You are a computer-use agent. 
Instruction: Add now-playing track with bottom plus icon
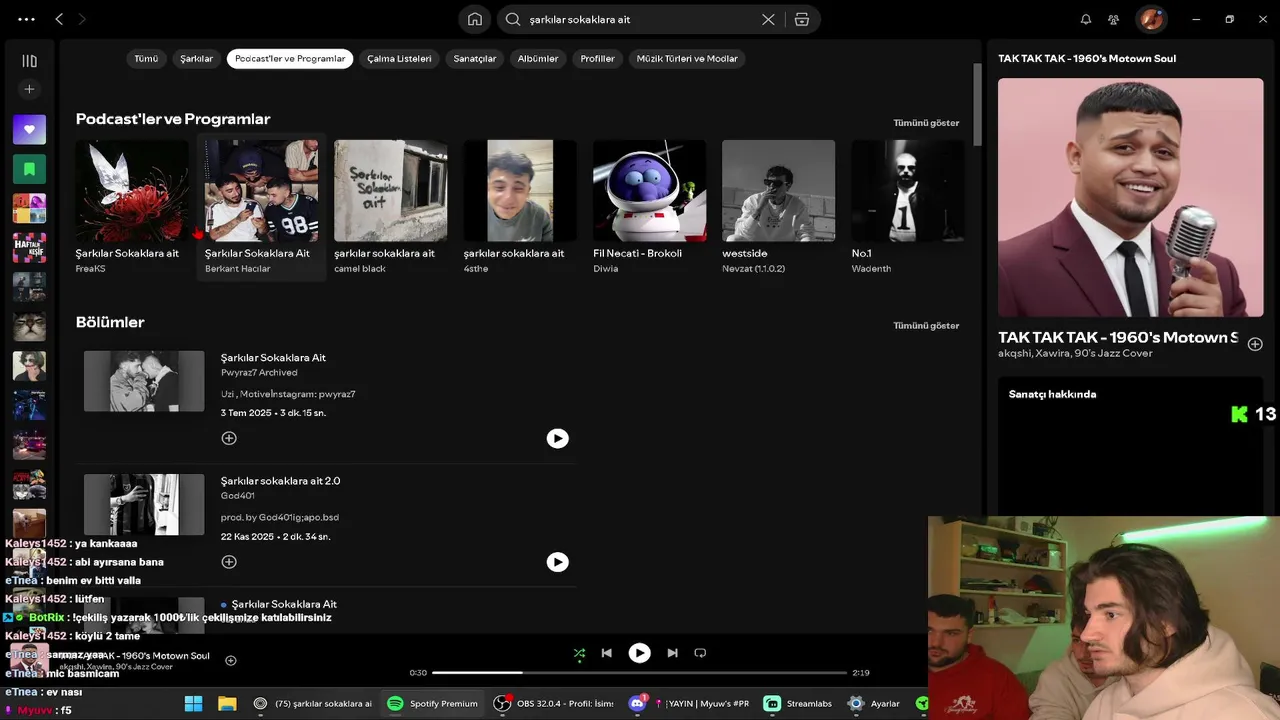(x=231, y=660)
